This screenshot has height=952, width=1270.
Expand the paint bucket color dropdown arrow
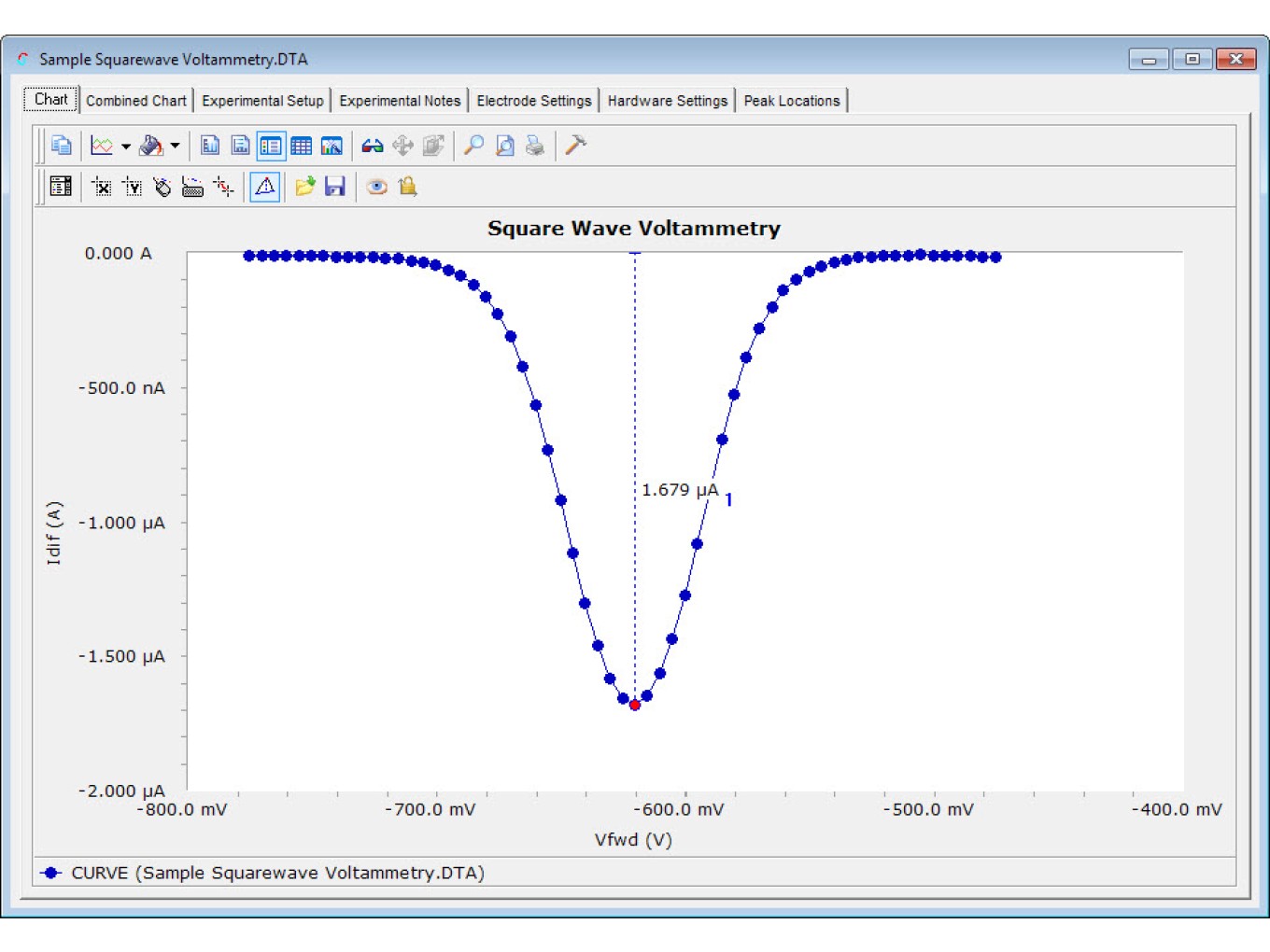click(x=175, y=146)
